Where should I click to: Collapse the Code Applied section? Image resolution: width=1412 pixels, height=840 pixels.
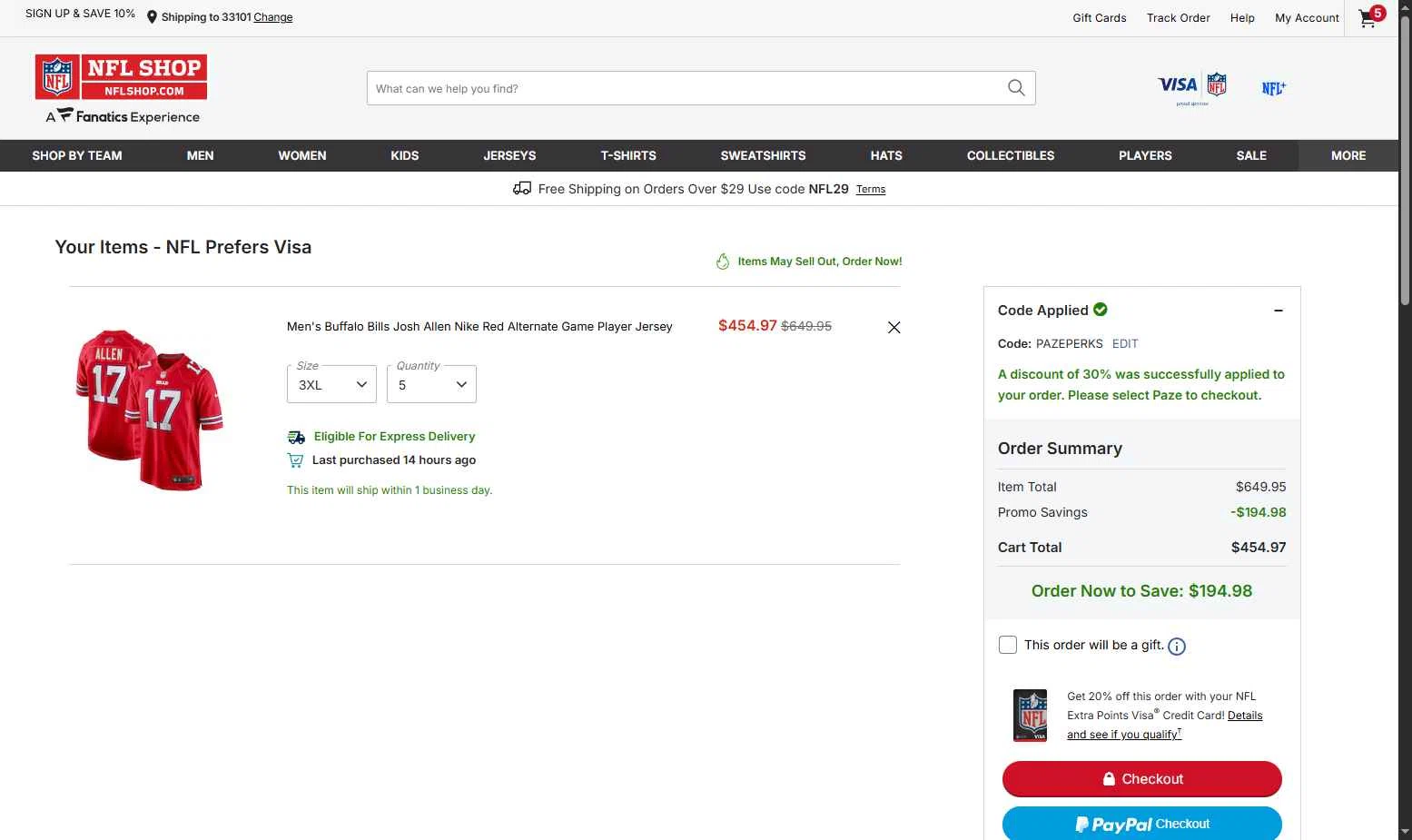[1279, 311]
